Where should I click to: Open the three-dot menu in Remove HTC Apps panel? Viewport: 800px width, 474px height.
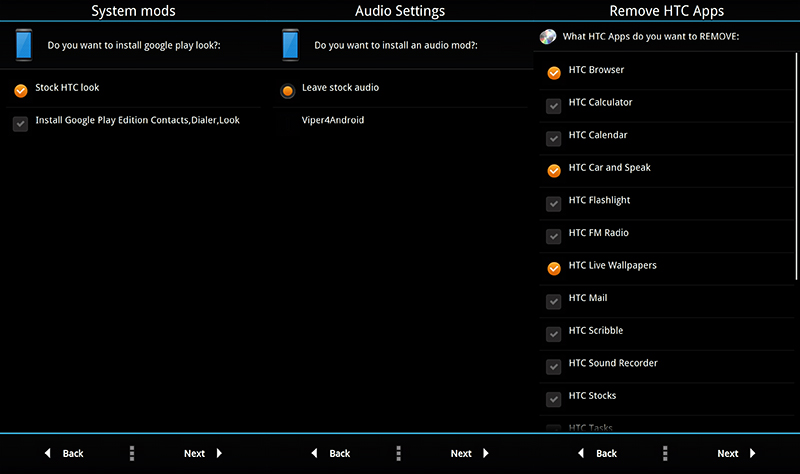click(665, 453)
